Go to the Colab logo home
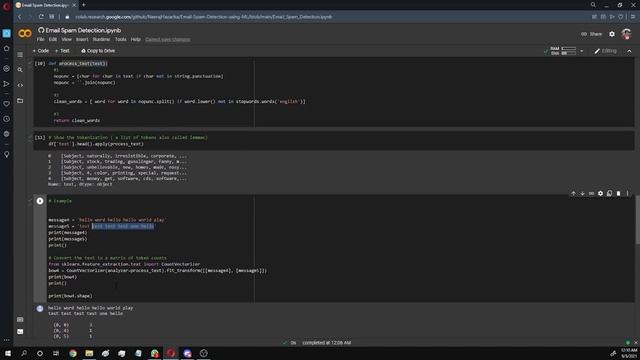The image size is (640, 360). (25, 33)
